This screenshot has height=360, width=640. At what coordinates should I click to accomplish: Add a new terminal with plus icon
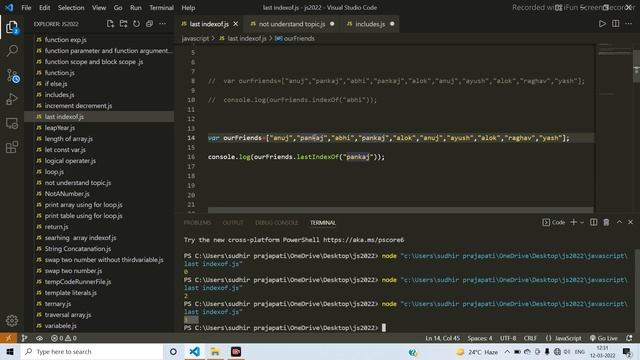coord(573,222)
